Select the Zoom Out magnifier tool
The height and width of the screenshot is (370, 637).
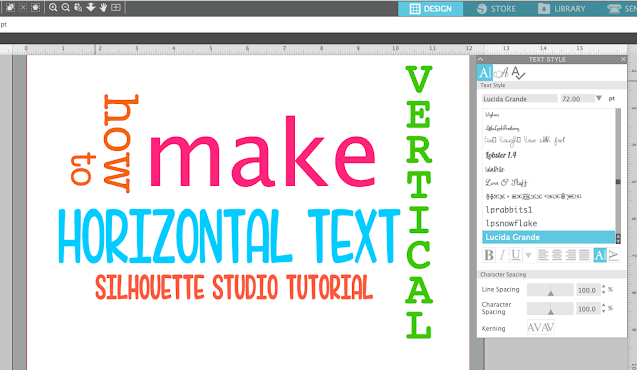[65, 7]
